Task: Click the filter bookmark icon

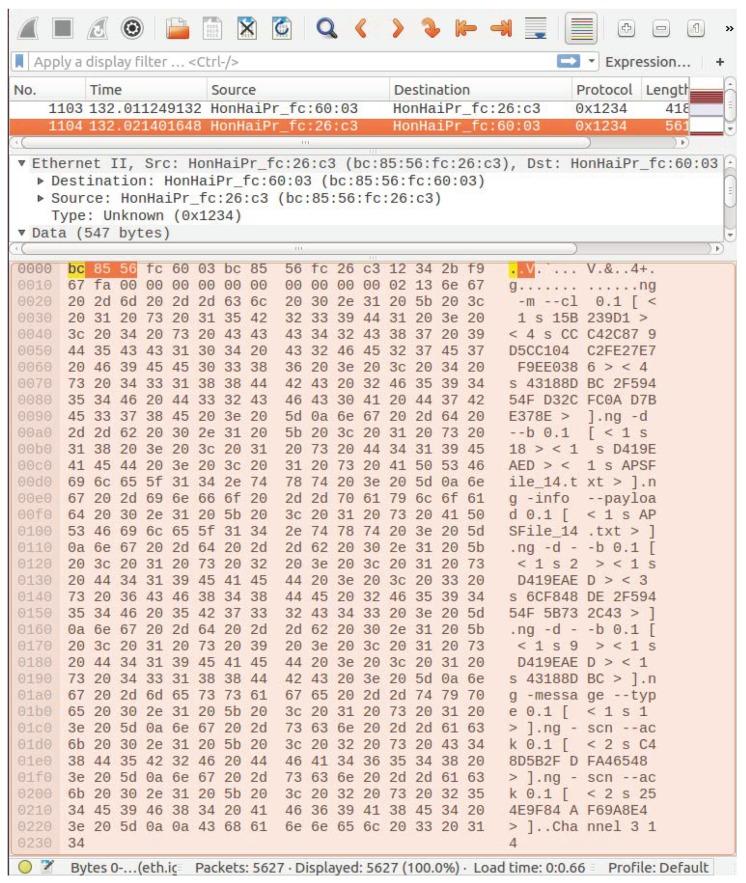Action: 20,61
